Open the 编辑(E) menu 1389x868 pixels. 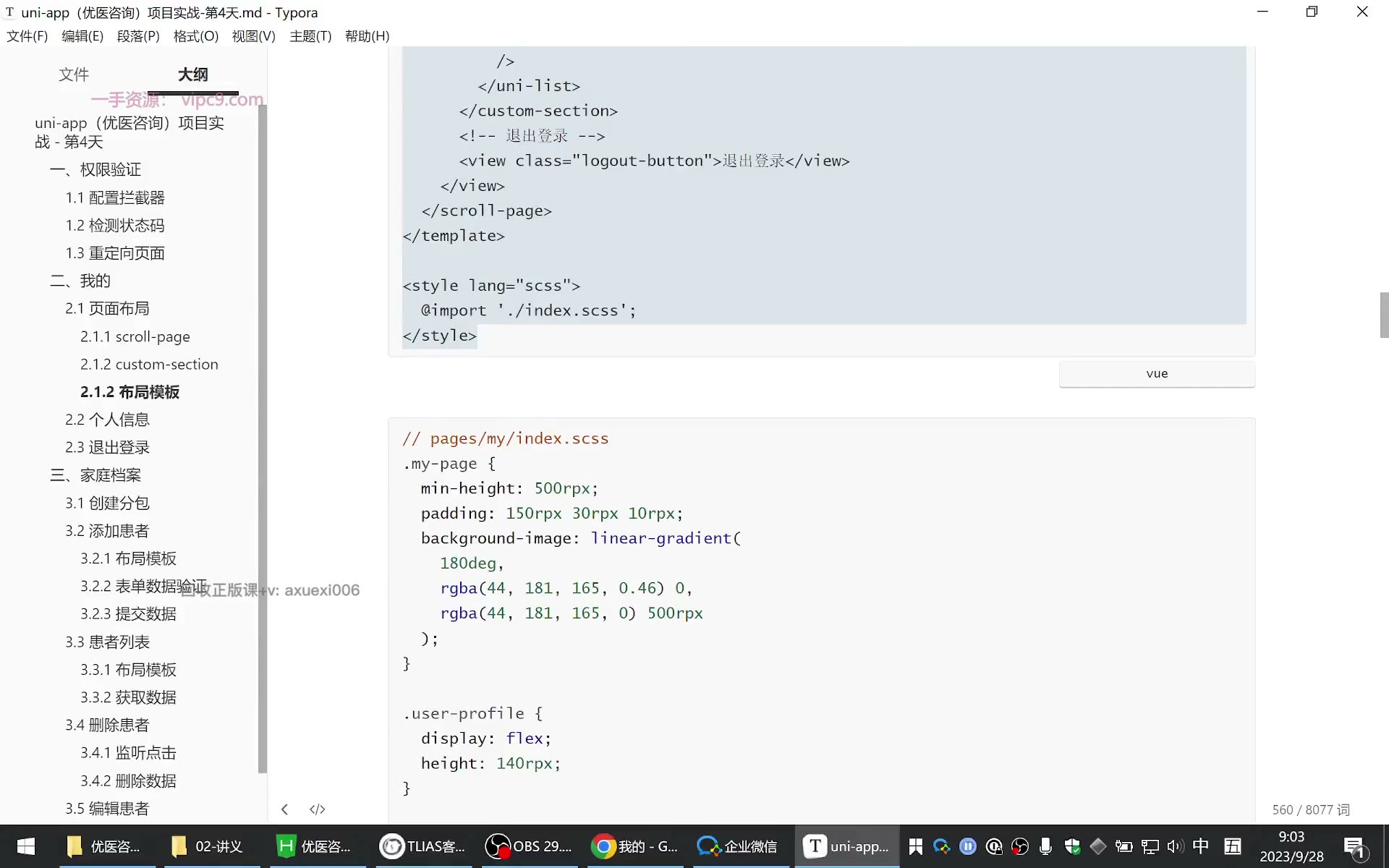tap(82, 36)
